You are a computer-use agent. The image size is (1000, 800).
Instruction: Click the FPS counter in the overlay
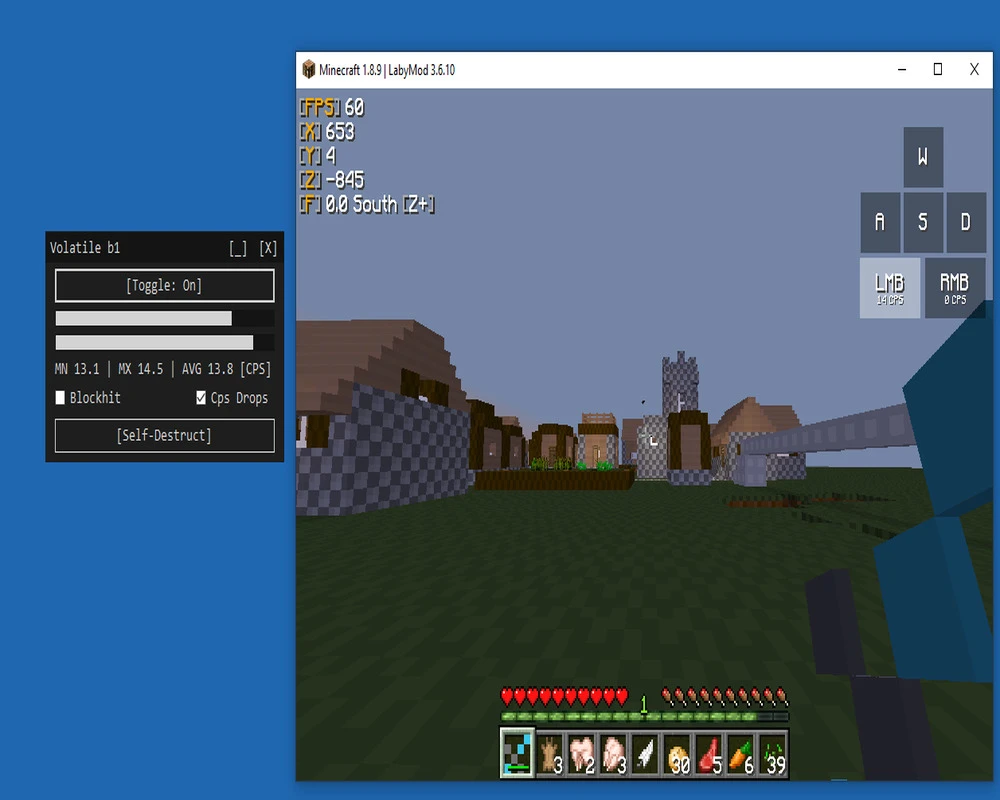coord(330,107)
